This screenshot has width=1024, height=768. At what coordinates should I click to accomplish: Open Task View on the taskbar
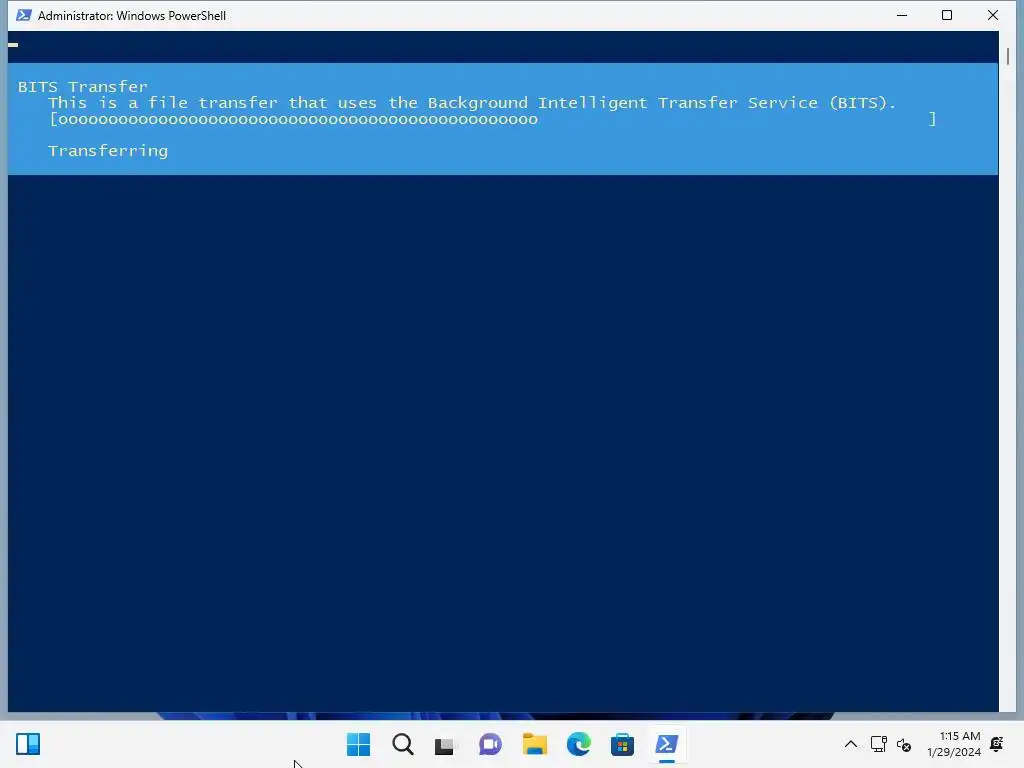tap(445, 744)
